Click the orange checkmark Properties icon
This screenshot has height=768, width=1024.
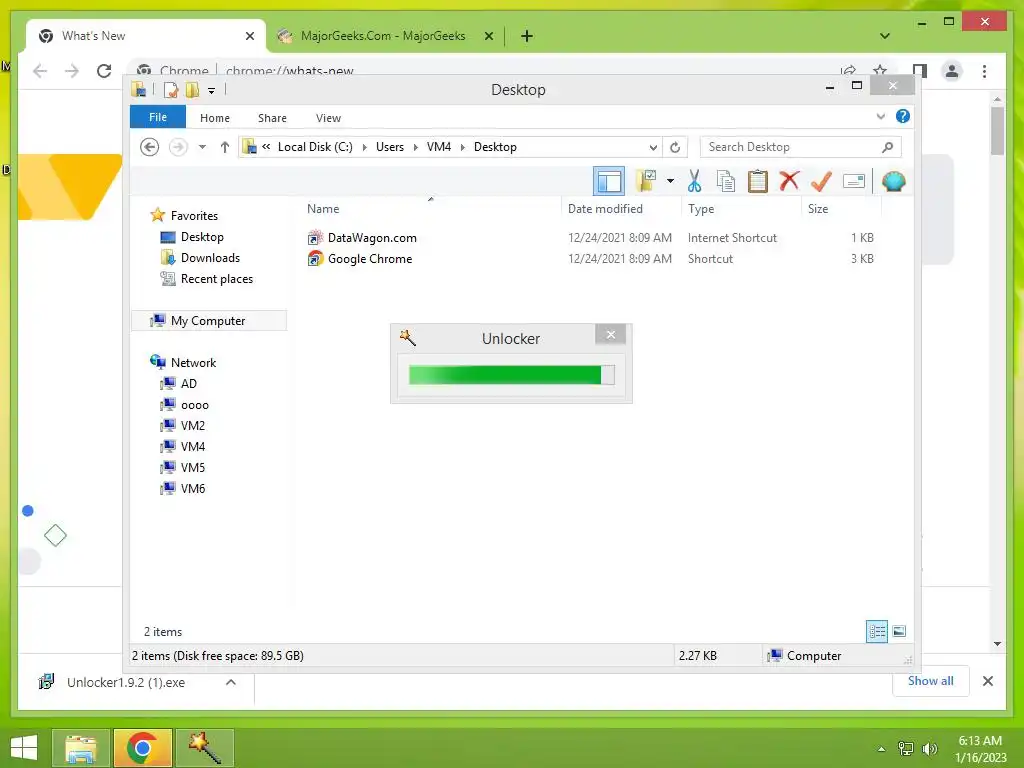[x=822, y=181]
